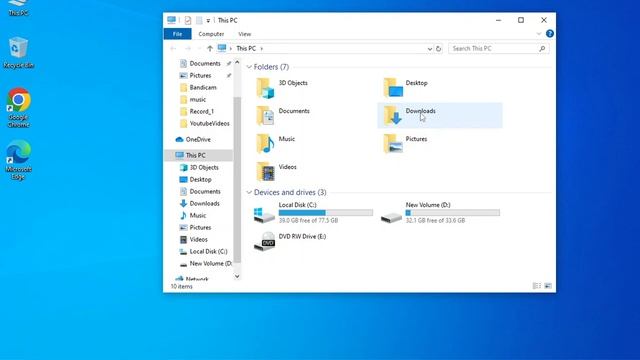
Task: Click the This PC desktop icon
Action: click(18, 8)
